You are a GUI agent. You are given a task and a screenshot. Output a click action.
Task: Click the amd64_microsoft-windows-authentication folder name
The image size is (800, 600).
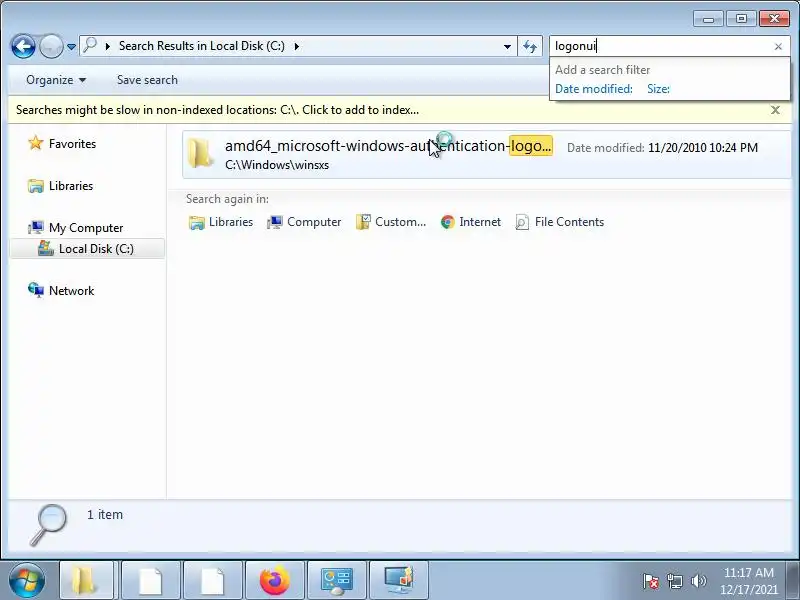pos(388,146)
